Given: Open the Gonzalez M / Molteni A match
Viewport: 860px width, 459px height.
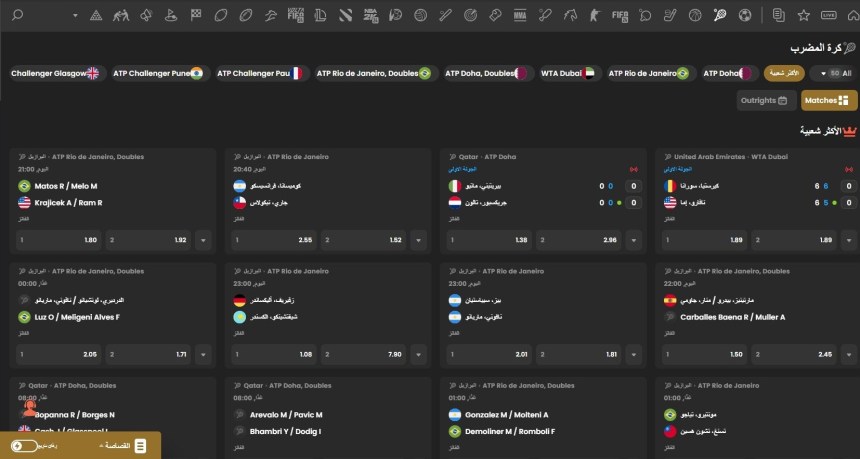Looking at the screenshot, I should pyautogui.click(x=507, y=415).
